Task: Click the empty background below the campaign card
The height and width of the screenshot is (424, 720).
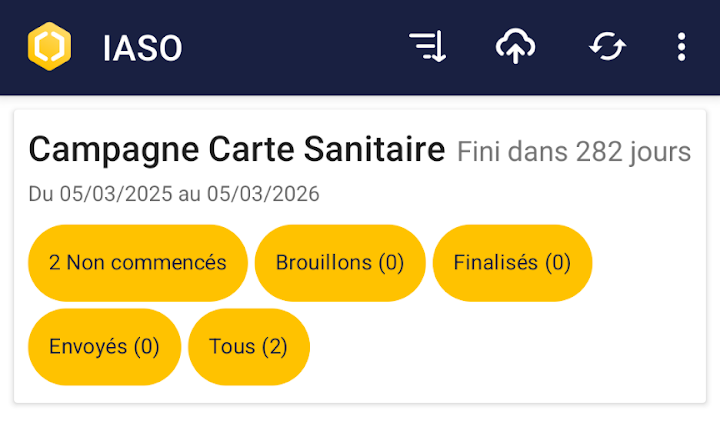Action: click(360, 414)
